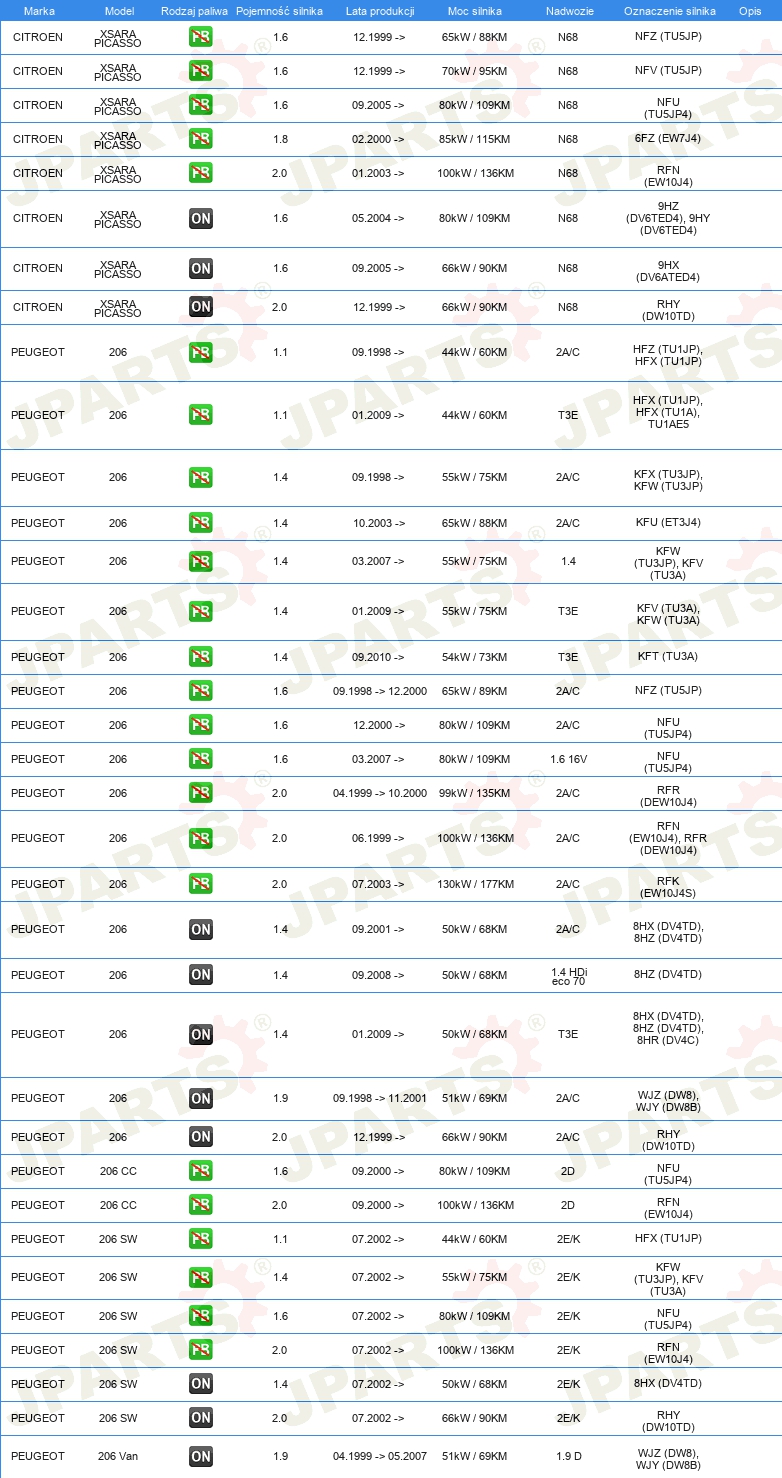
Task: Click the Model column header
Action: click(119, 10)
